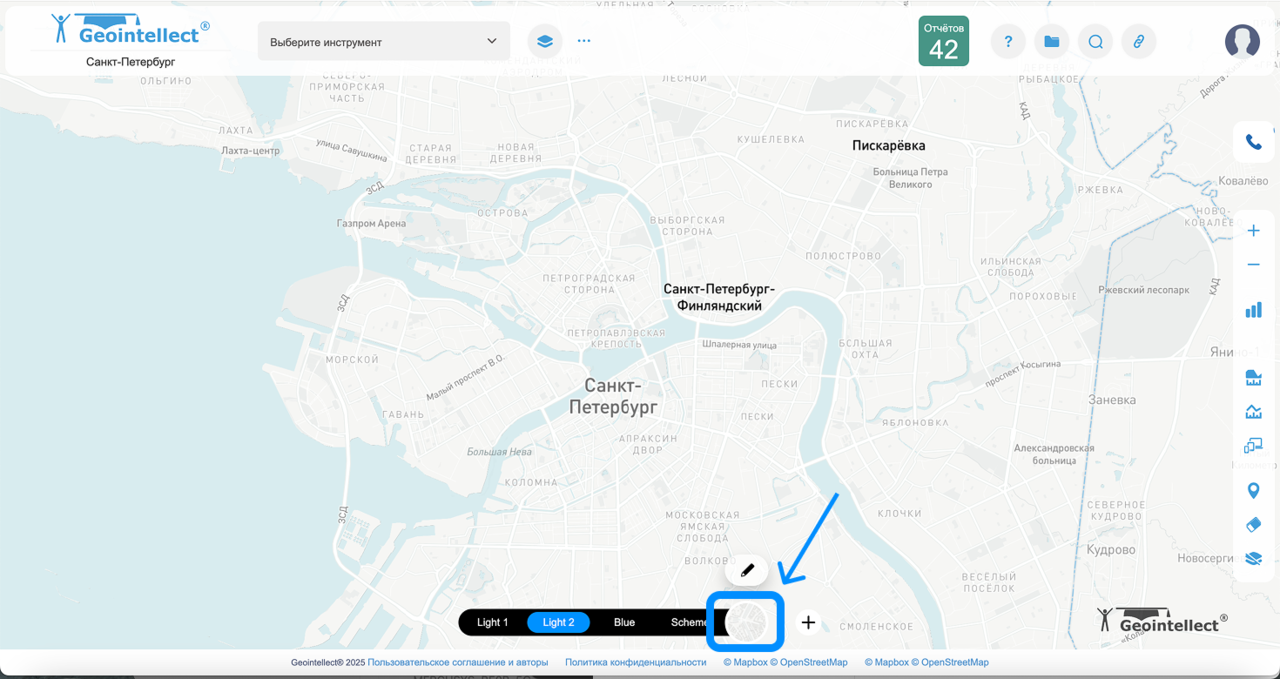1280x679 pixels.
Task: Open the help question mark icon
Action: [x=1008, y=42]
